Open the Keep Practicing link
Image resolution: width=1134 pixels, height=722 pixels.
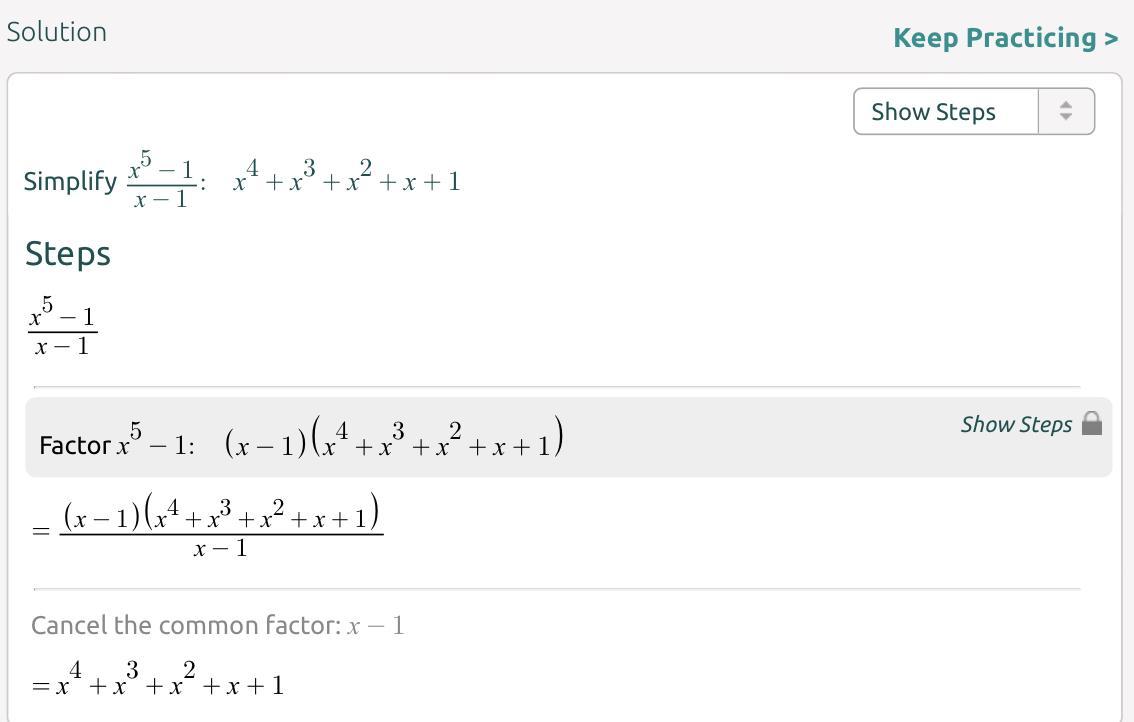click(x=1005, y=38)
